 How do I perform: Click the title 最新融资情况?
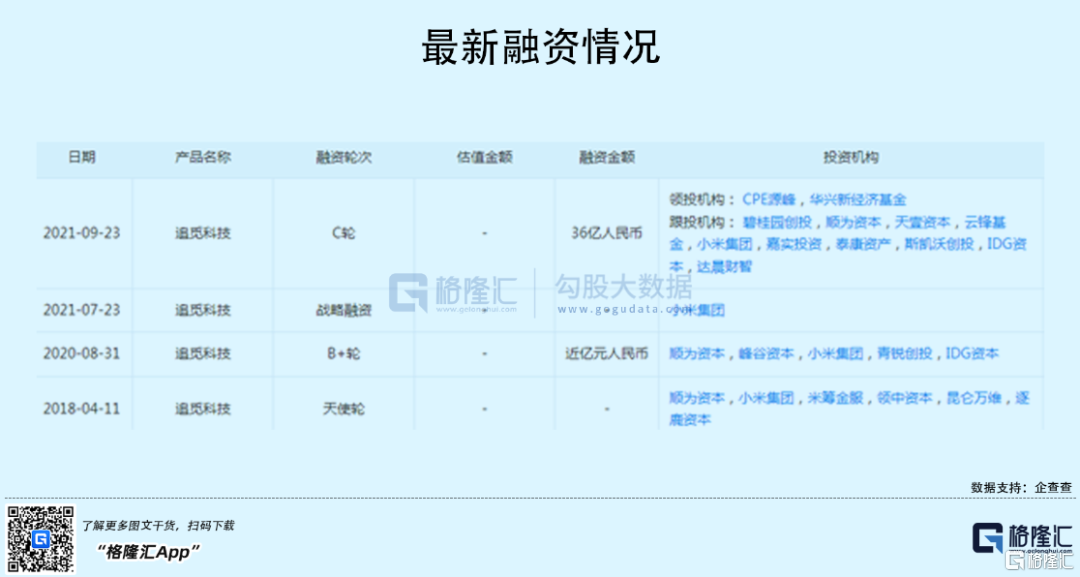point(541,47)
